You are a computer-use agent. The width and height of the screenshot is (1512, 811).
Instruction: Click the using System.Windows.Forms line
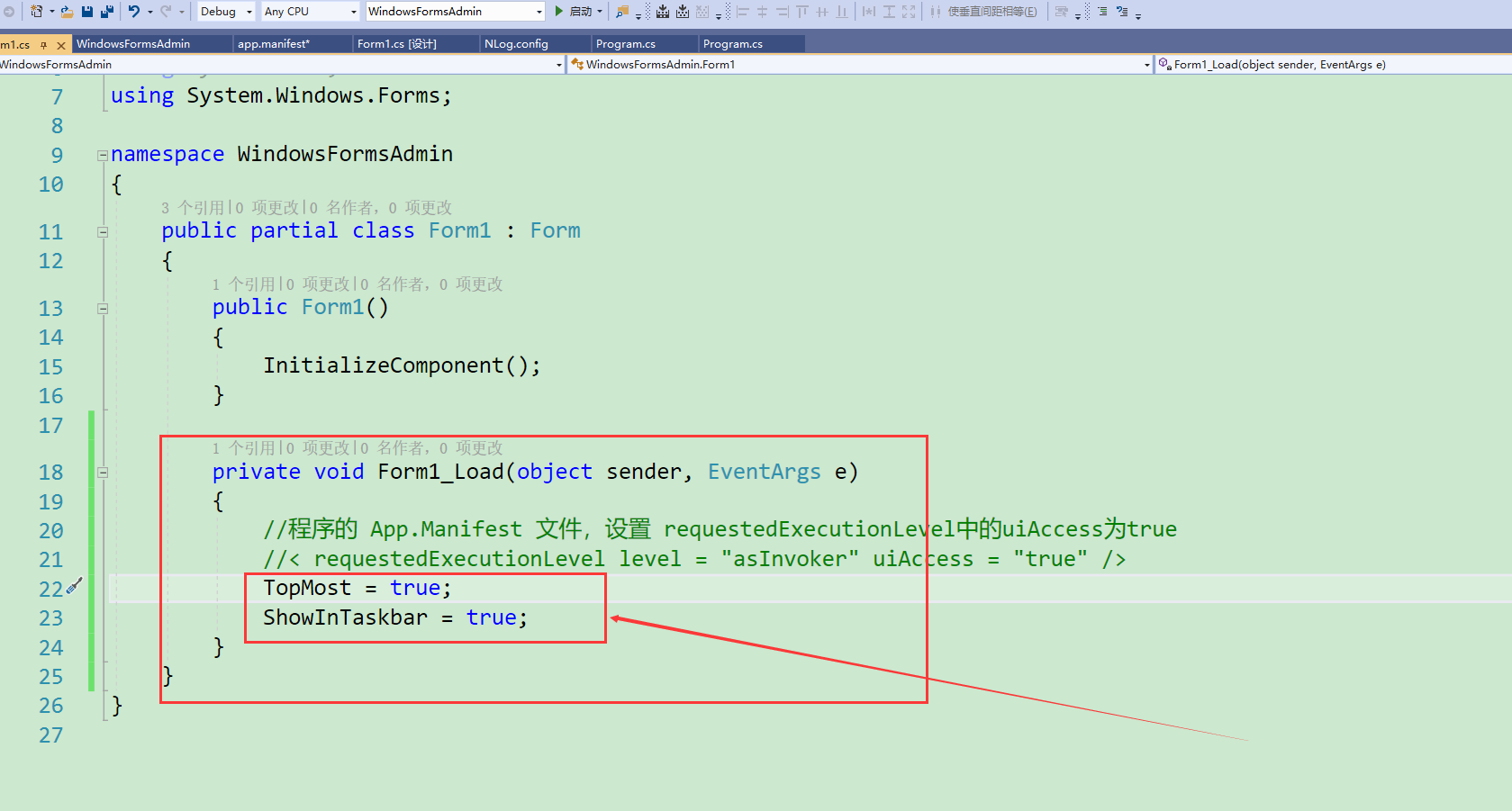(281, 95)
